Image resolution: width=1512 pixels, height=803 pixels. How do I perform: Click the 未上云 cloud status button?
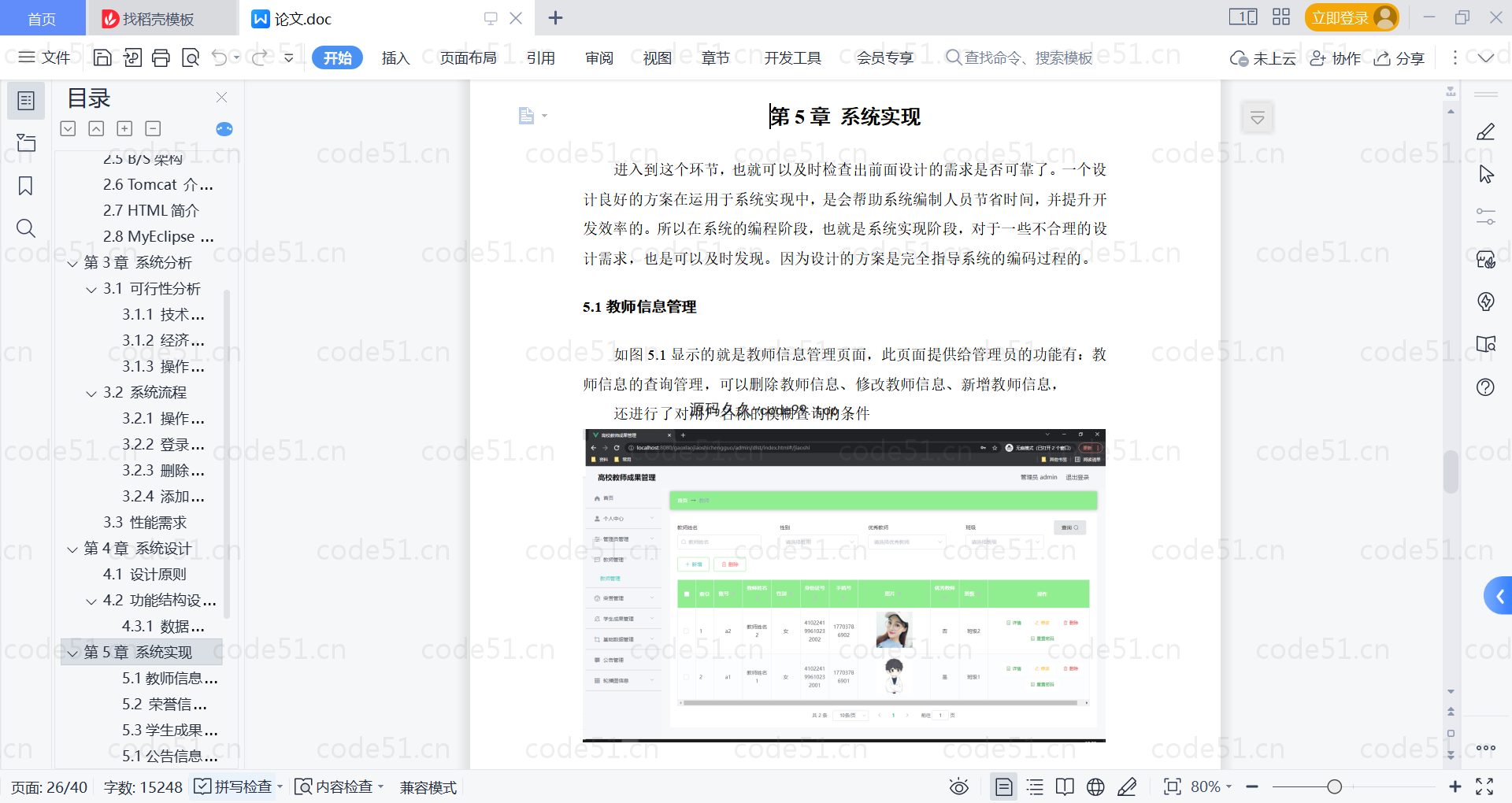1262,58
